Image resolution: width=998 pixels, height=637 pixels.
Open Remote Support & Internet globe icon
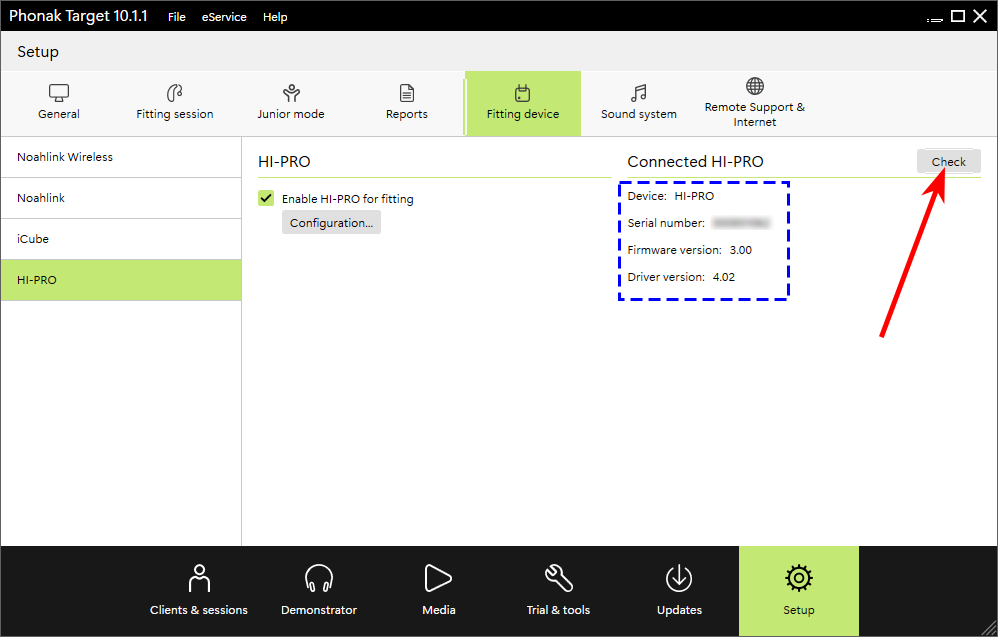[x=755, y=87]
